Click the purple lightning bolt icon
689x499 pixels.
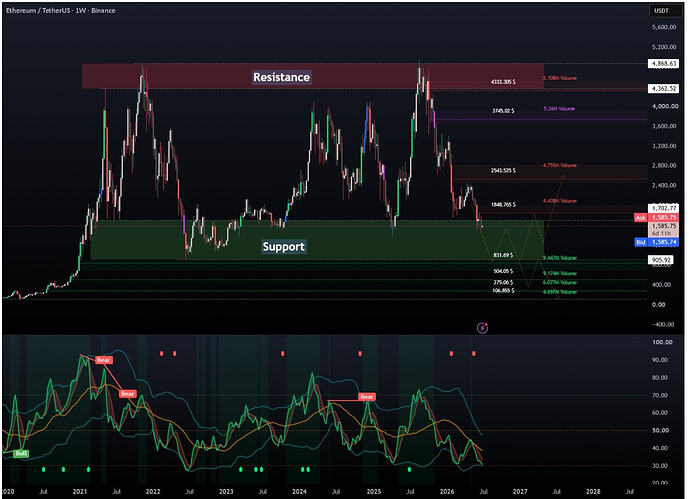pos(482,328)
